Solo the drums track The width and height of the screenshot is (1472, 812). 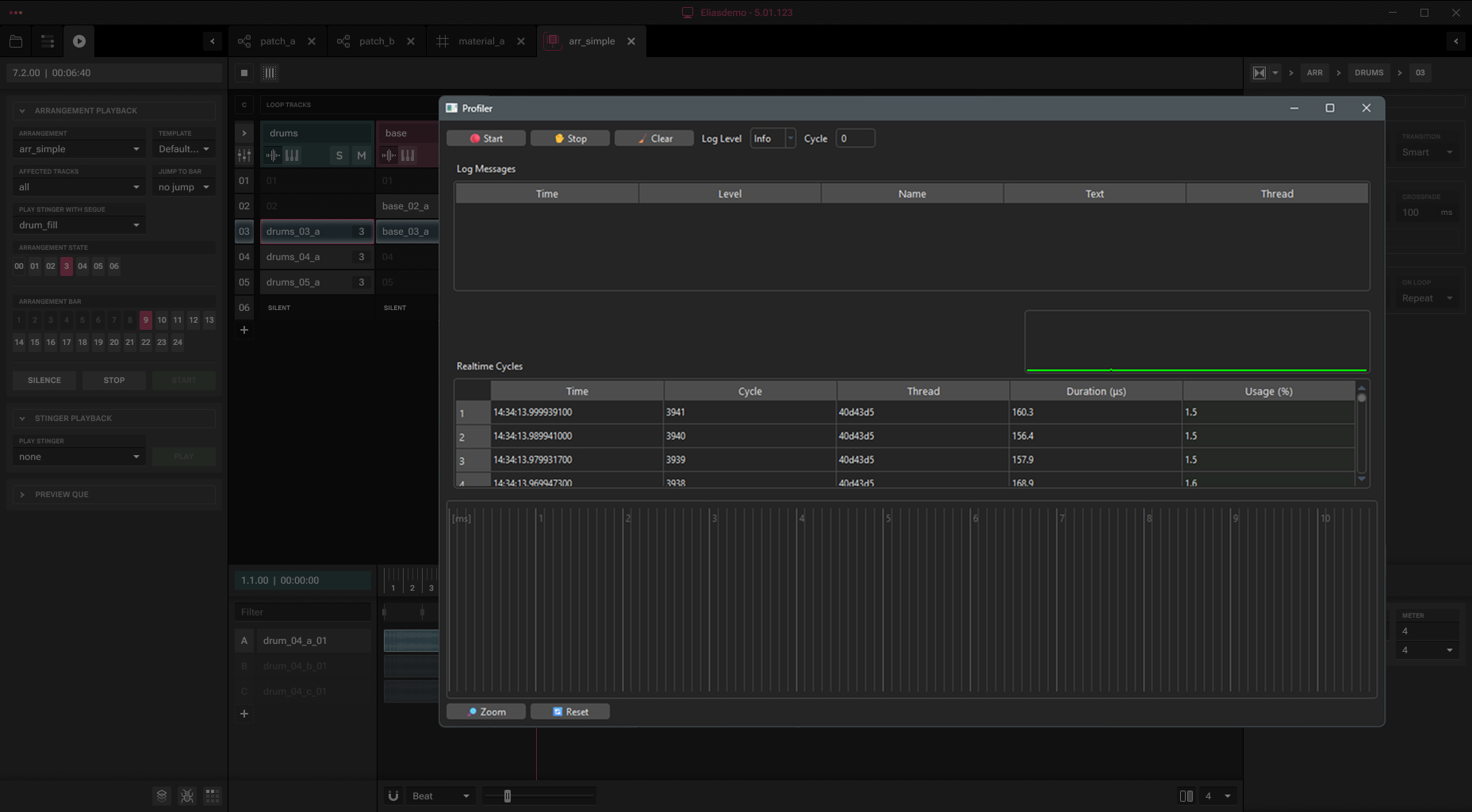[x=339, y=155]
